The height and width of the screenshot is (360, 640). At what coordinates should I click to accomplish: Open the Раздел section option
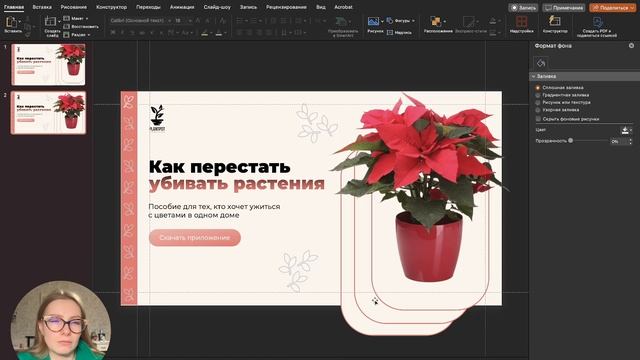pyautogui.click(x=77, y=35)
